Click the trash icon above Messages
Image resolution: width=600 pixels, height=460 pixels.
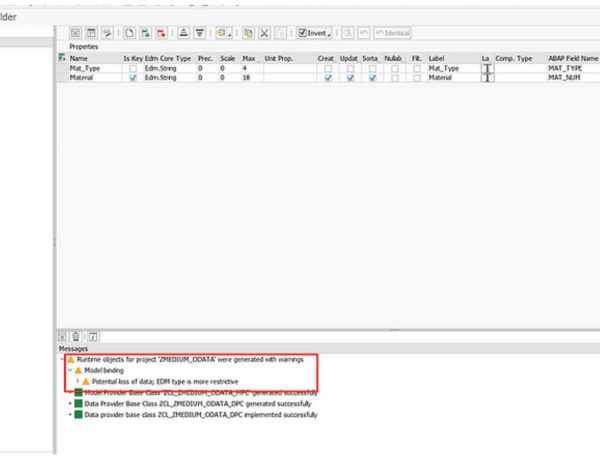76,337
